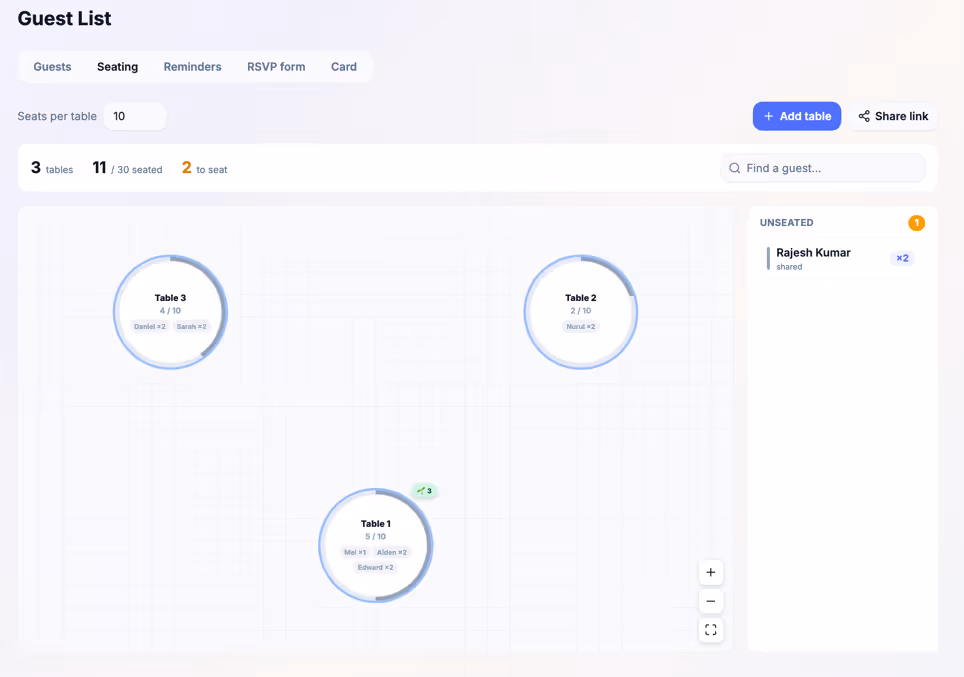The image size is (964, 677).
Task: Click the fit-to-screen icon
Action: pyautogui.click(x=711, y=630)
